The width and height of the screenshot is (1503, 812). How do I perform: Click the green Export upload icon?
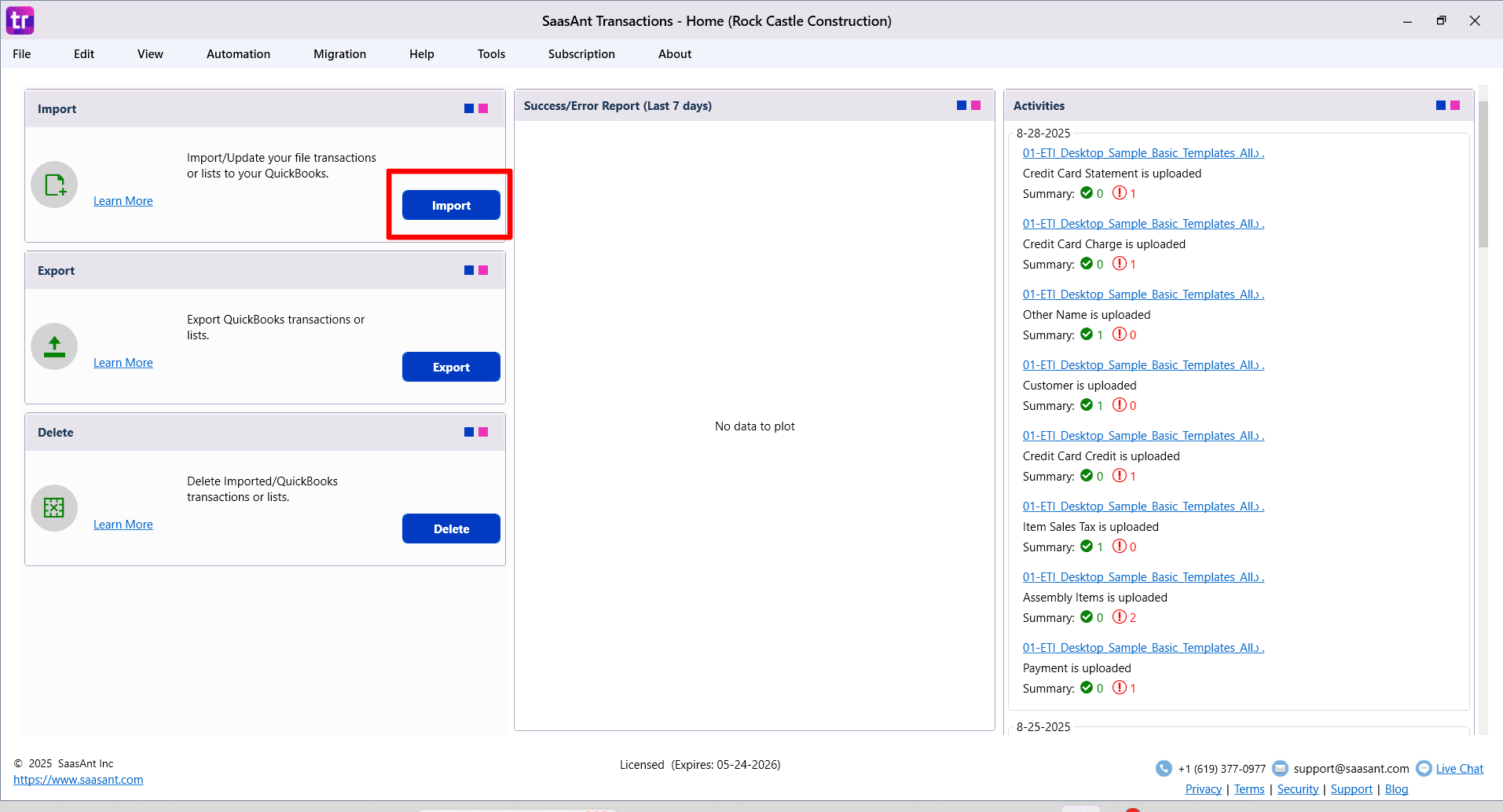(54, 346)
